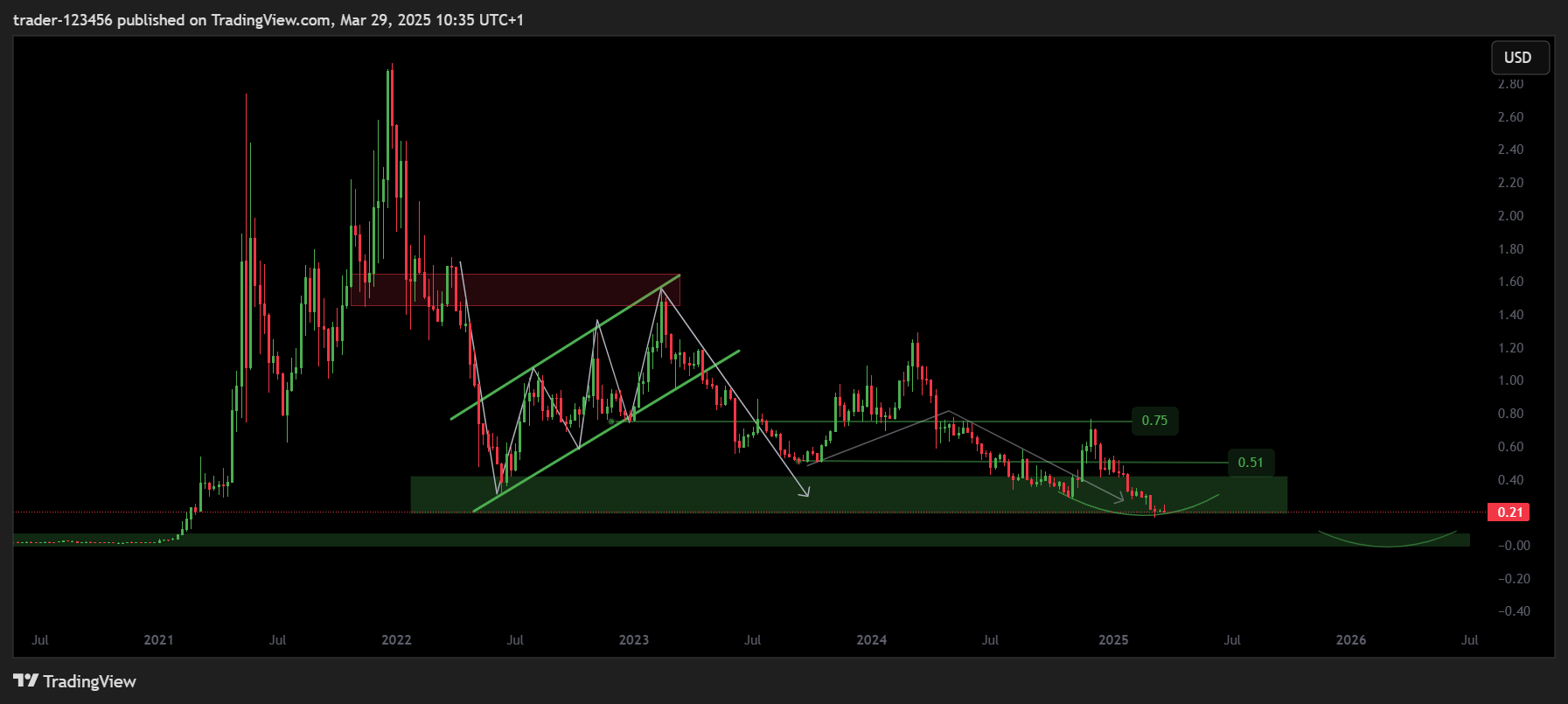Click the 2025 label on time axis
The width and height of the screenshot is (1568, 704).
coord(1113,640)
